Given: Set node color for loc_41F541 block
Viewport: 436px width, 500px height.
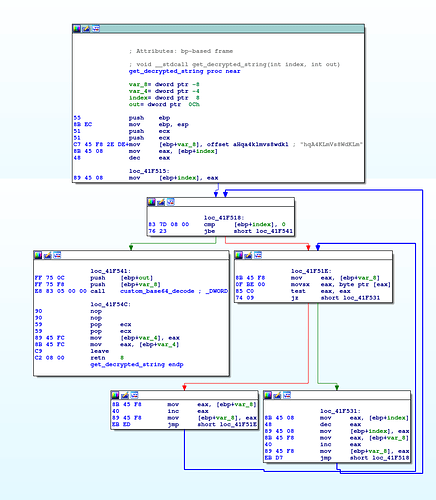Looking at the screenshot, I should click(x=38, y=255).
